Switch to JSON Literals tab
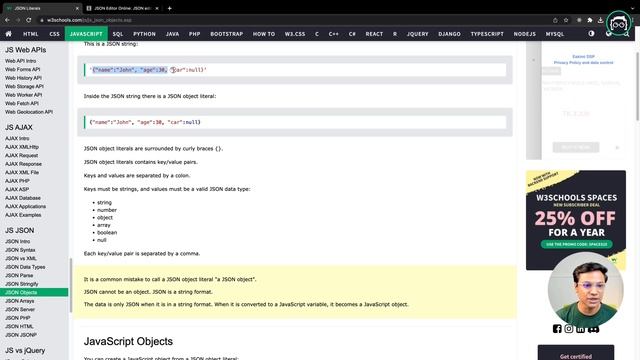 [x=41, y=8]
